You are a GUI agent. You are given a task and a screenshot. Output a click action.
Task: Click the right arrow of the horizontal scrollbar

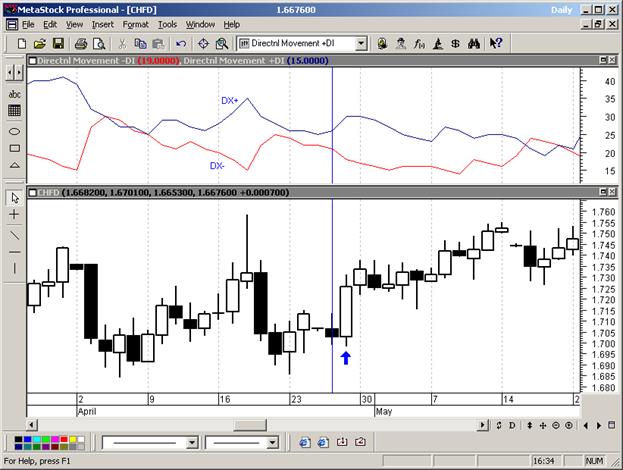(482, 425)
